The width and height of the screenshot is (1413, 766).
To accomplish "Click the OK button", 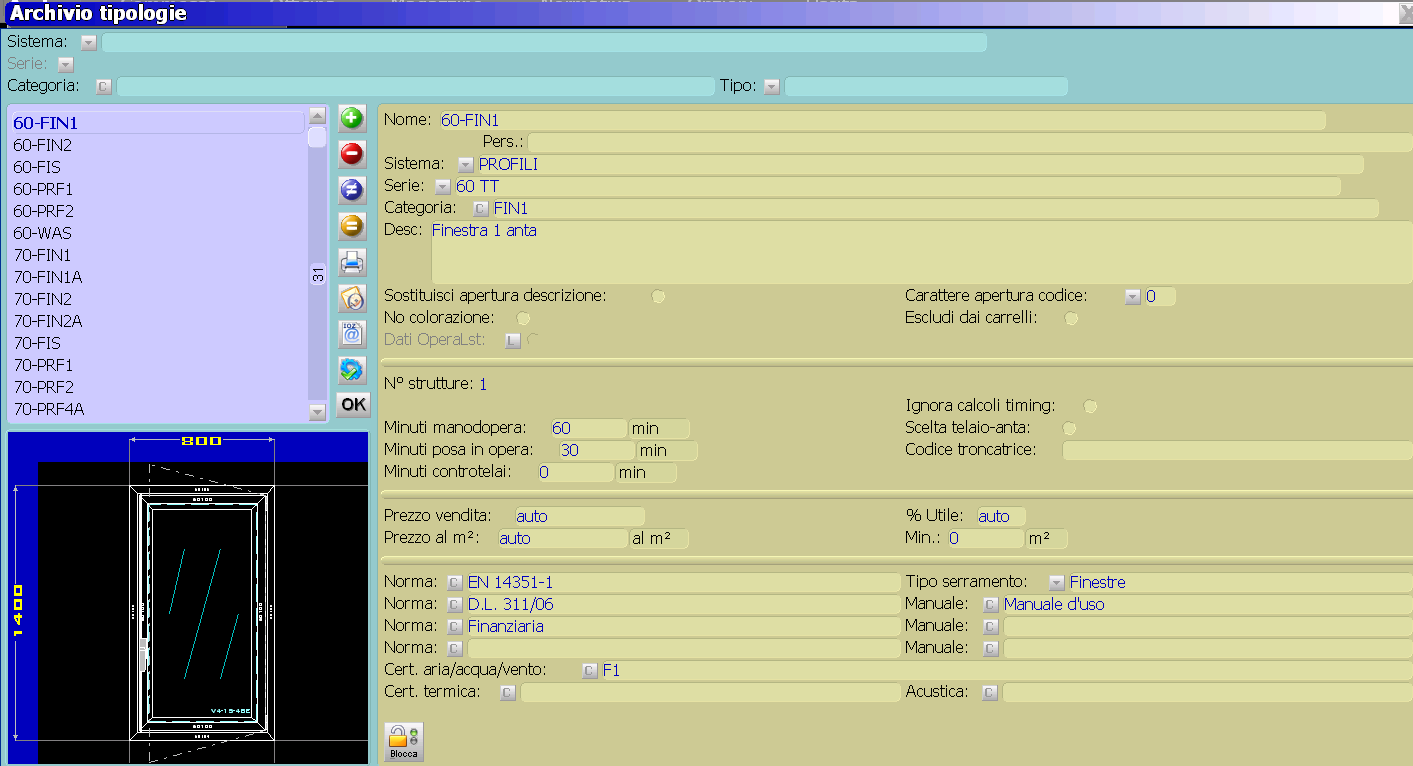I will [353, 405].
